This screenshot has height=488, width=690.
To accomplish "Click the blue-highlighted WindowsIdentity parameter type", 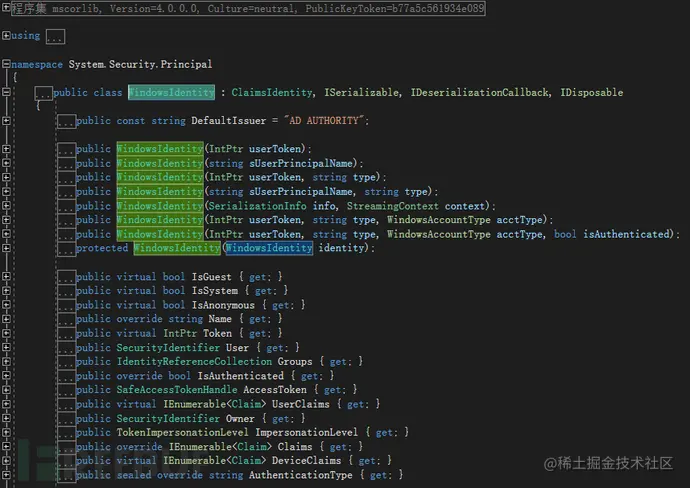I will click(269, 248).
